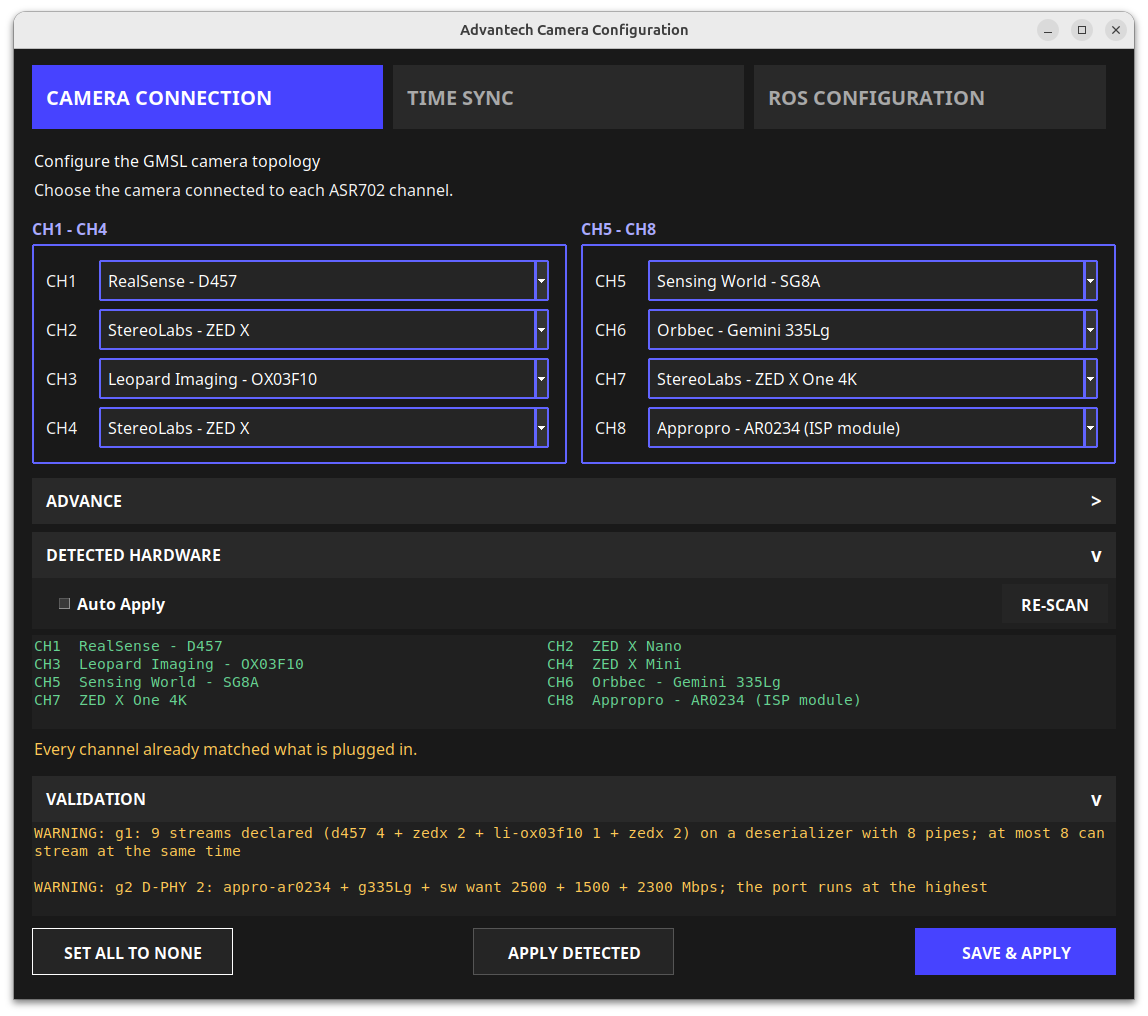
Task: Click detected entry 'CH3 Leopard Imaging - OX03F10'
Action: click(169, 664)
